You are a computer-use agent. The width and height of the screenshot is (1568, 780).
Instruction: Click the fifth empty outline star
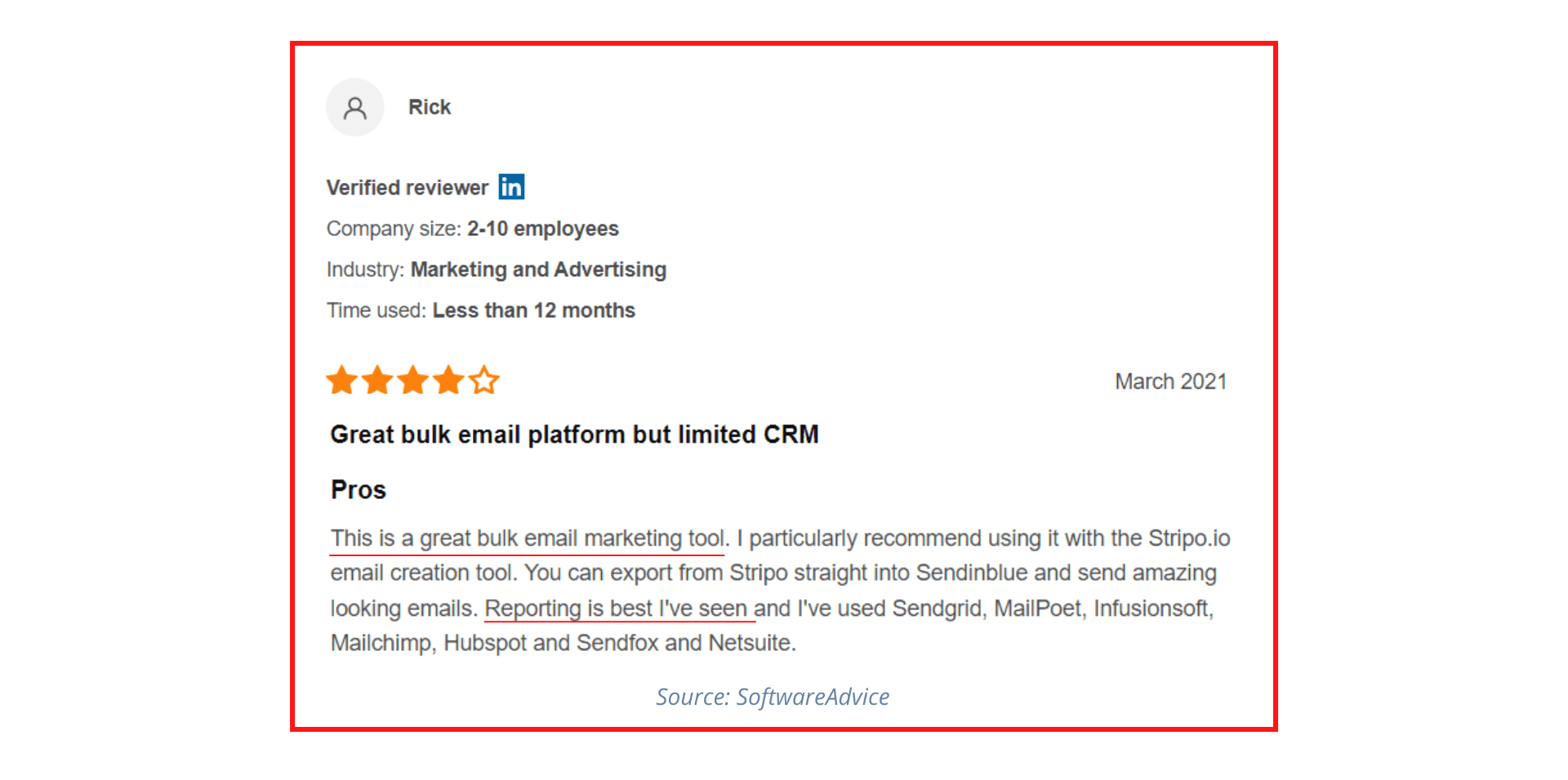click(484, 380)
